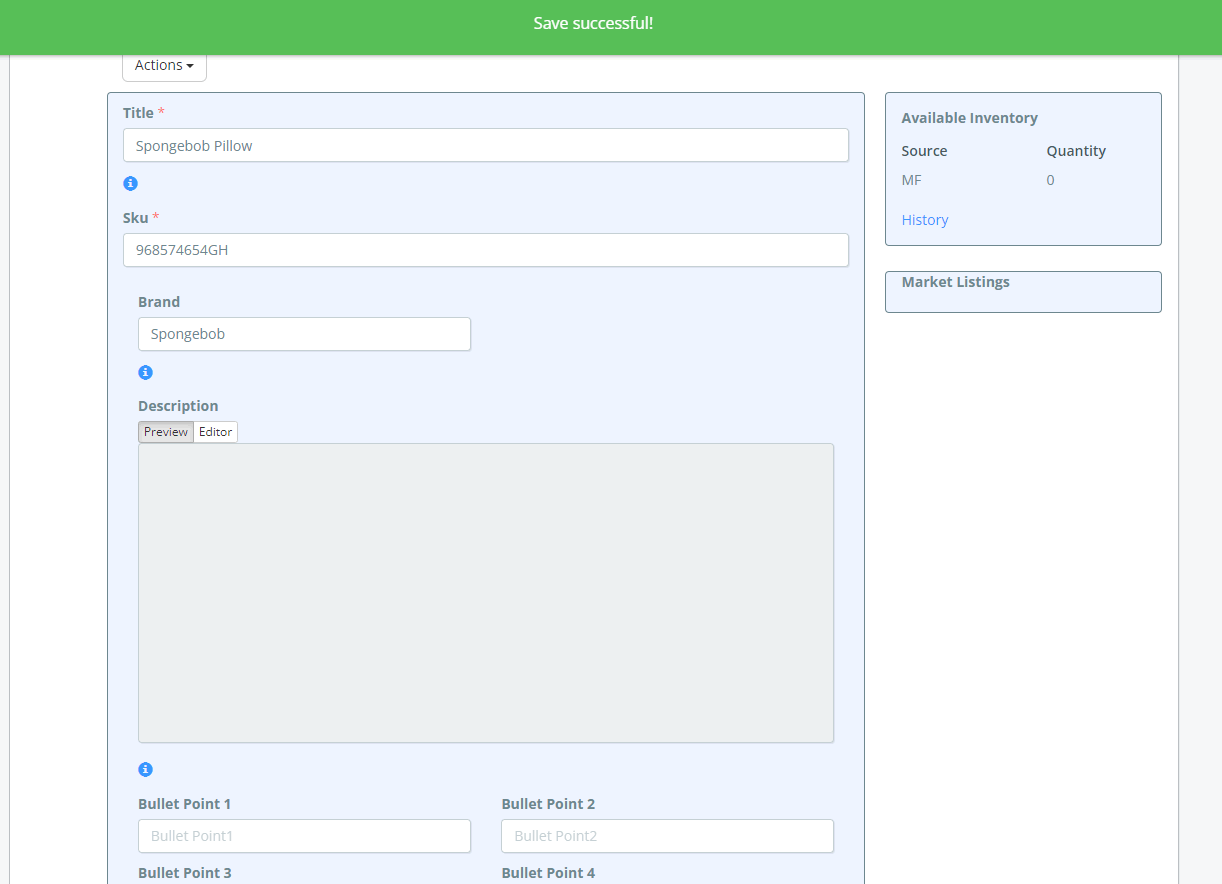This screenshot has width=1222, height=884.
Task: Click the info icon below Title field
Action: click(130, 184)
